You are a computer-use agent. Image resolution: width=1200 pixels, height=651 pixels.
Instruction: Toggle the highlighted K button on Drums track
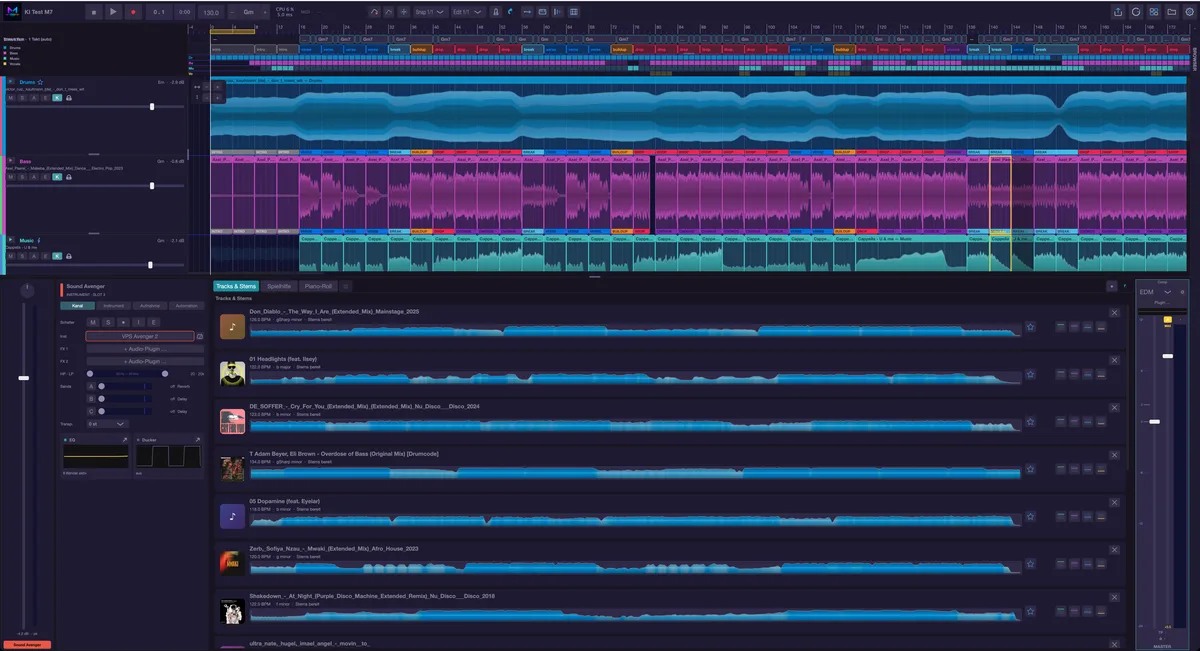click(x=56, y=97)
